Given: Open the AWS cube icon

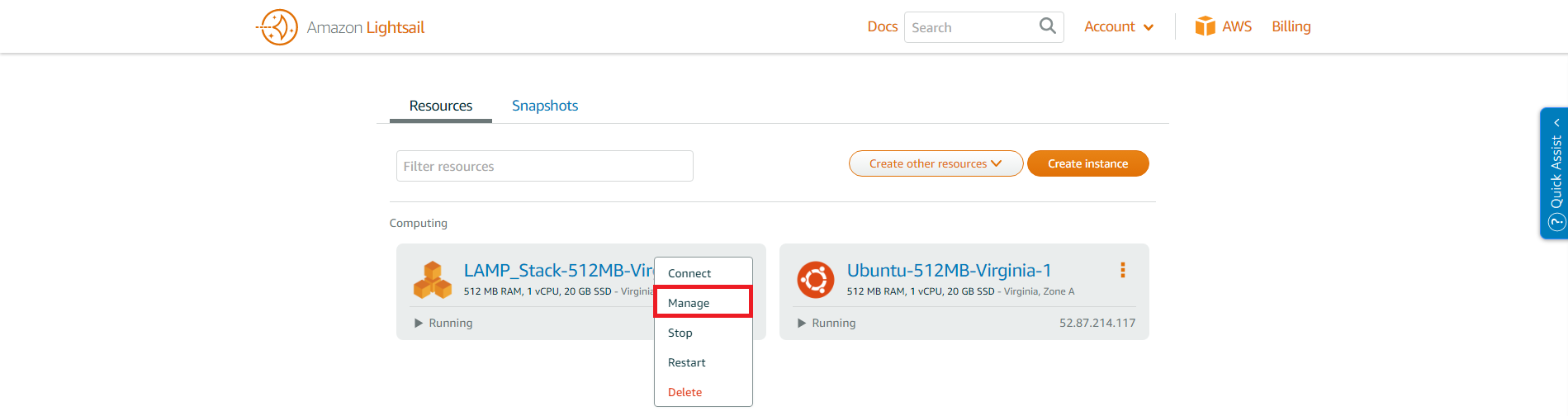Looking at the screenshot, I should click(x=1205, y=26).
